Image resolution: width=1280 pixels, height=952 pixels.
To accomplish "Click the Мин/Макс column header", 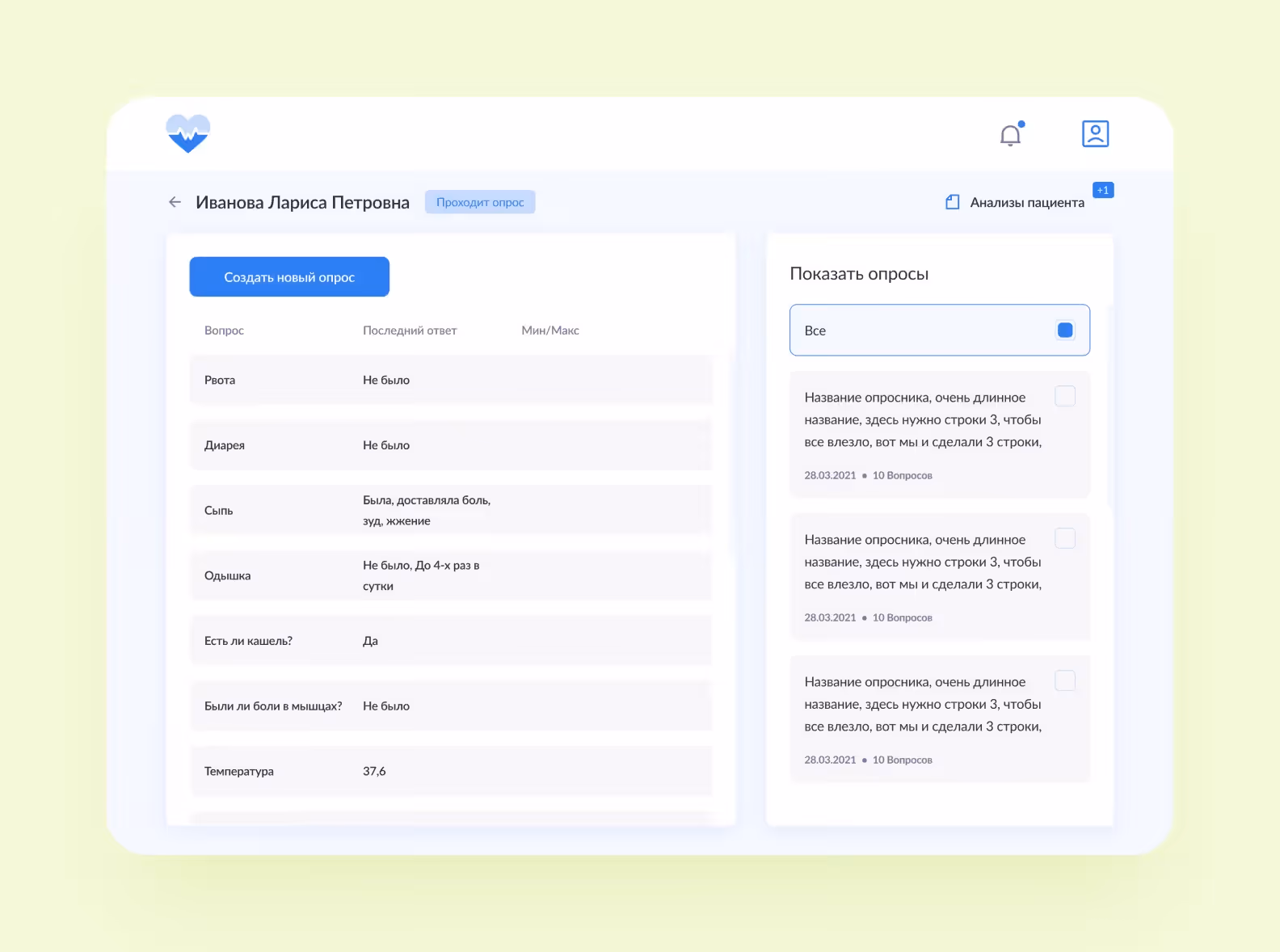I will 550,331.
